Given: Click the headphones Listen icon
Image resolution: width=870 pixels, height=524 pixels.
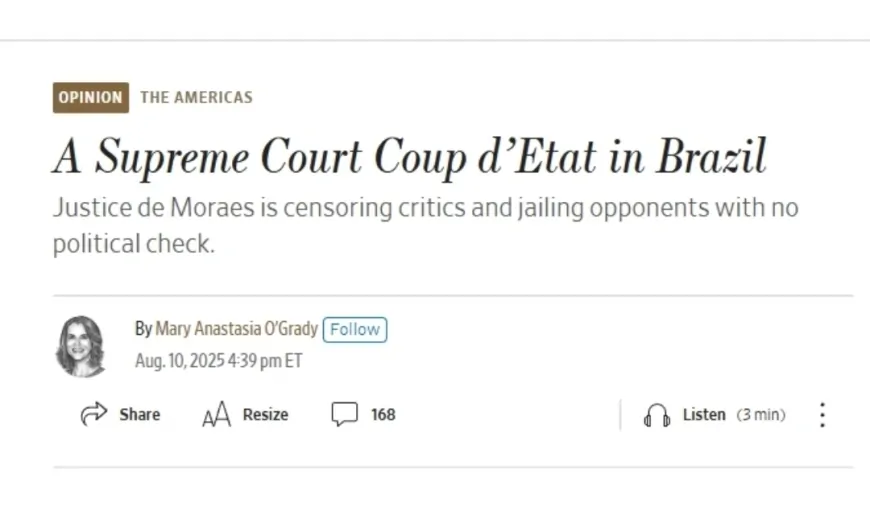Looking at the screenshot, I should coord(656,415).
